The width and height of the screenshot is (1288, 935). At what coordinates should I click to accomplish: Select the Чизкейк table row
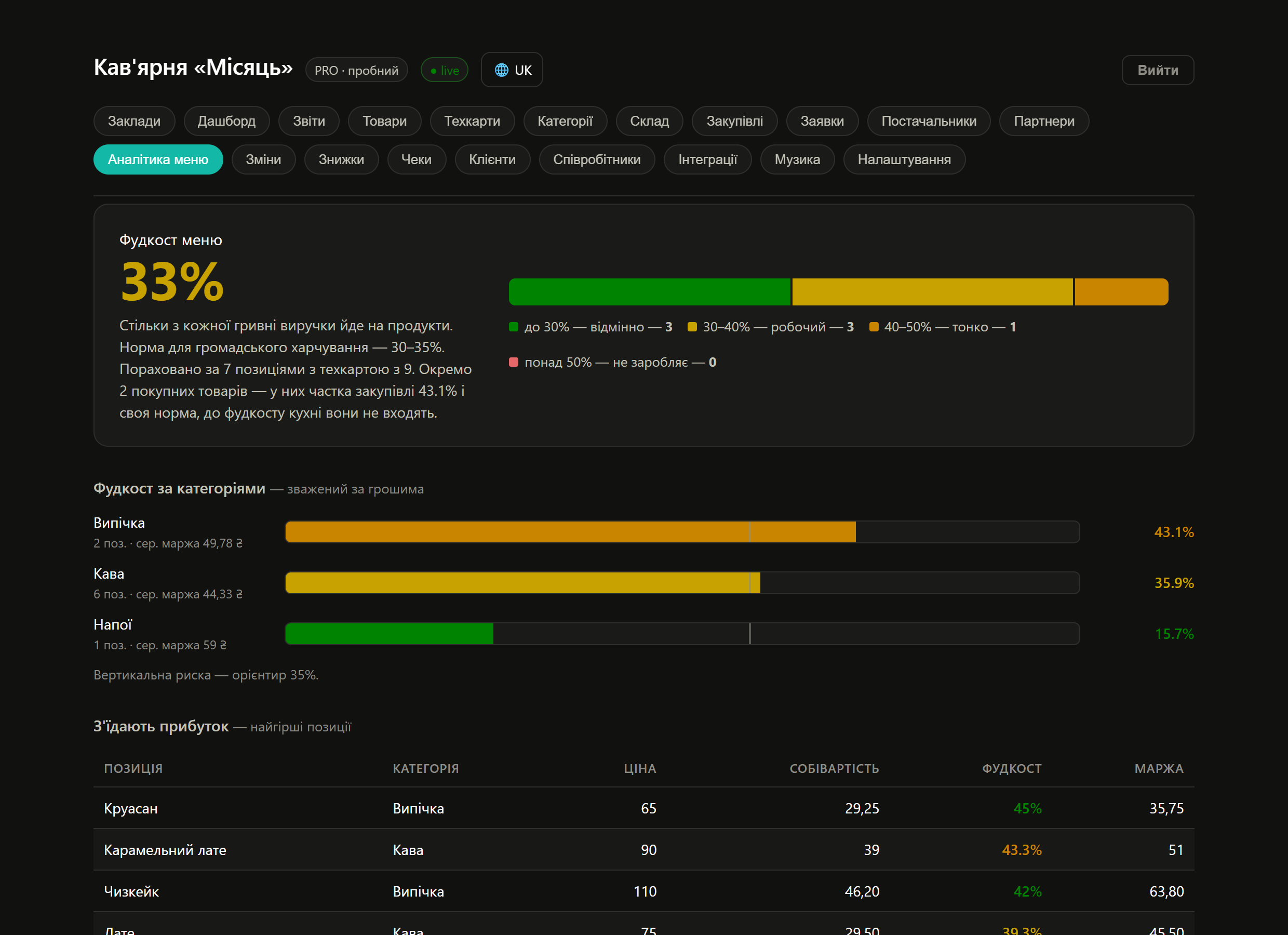point(644,891)
